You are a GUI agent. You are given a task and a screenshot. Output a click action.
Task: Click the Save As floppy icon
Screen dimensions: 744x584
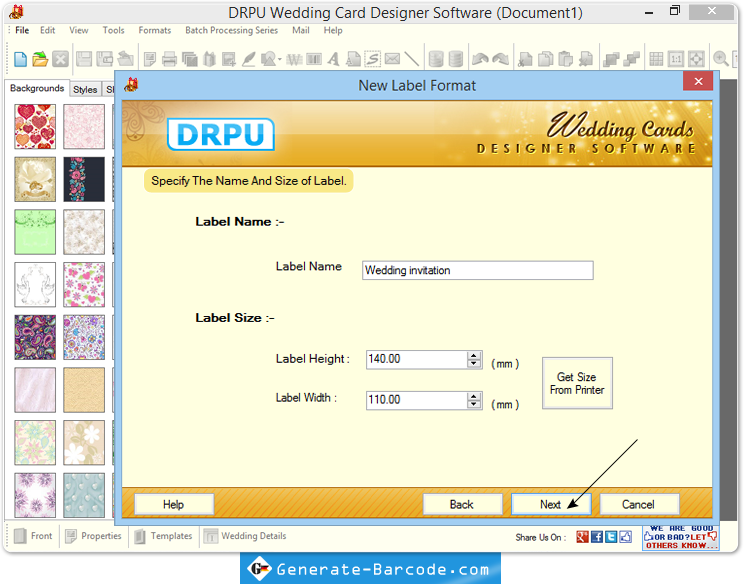click(104, 59)
